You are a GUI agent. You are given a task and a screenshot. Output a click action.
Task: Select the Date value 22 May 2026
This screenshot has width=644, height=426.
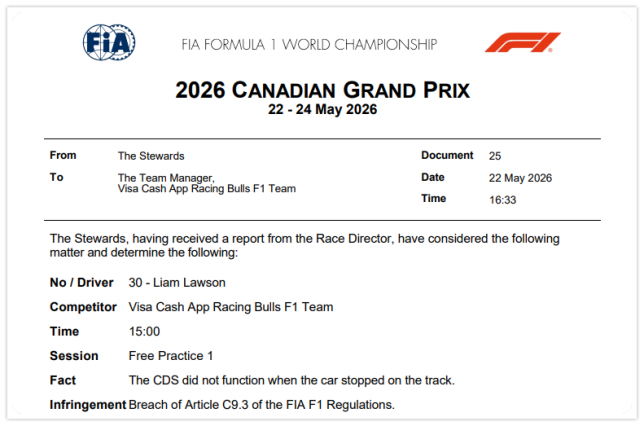click(x=520, y=178)
